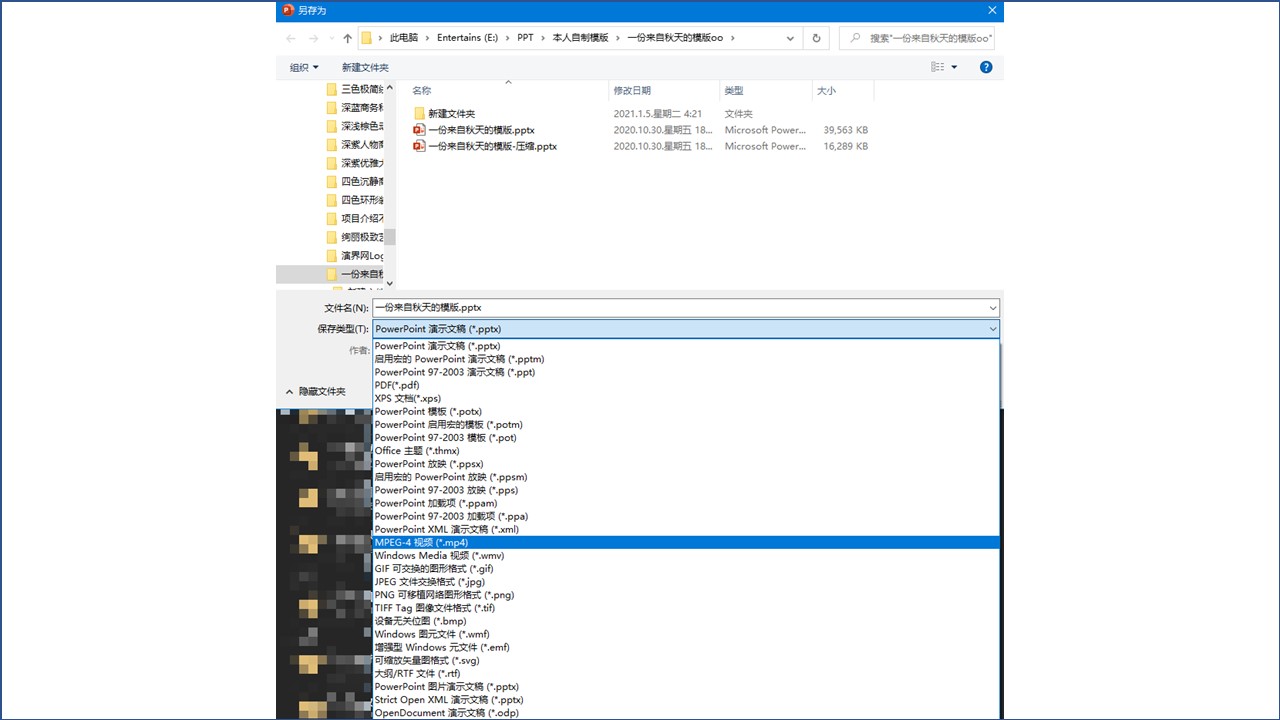
Task: Select the 新建文件夹 folder icon in file list
Action: [x=419, y=114]
